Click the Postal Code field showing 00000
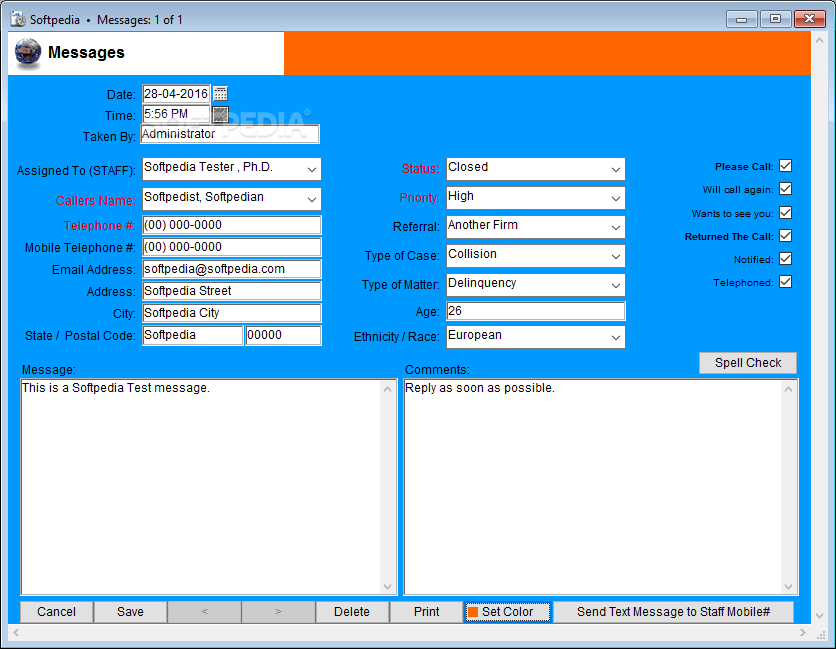The height and width of the screenshot is (649, 836). pos(283,335)
